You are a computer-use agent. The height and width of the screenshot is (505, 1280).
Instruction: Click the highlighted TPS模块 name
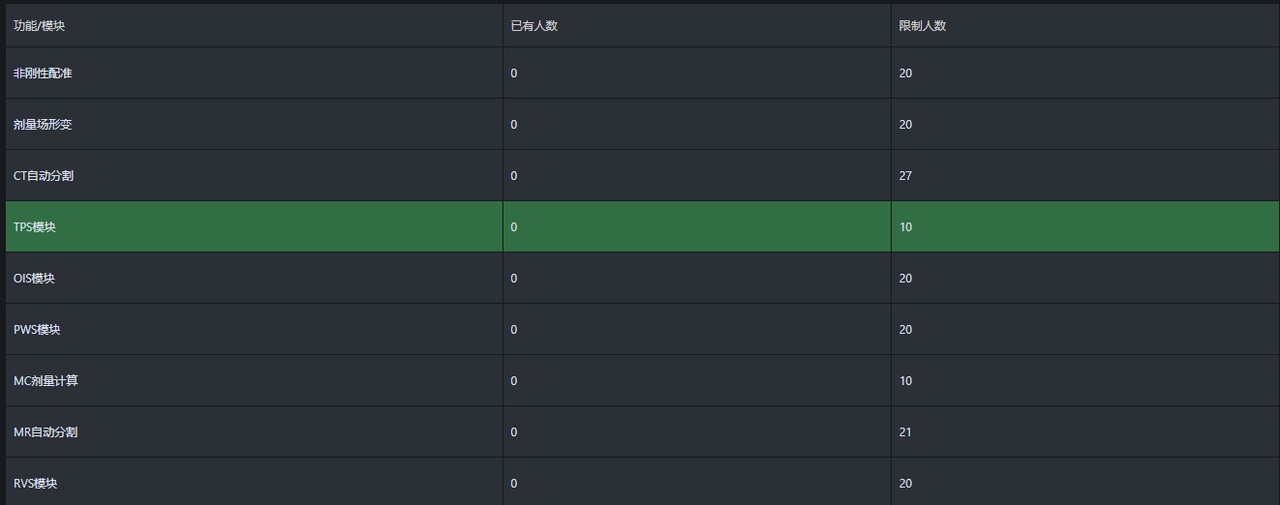pos(34,227)
